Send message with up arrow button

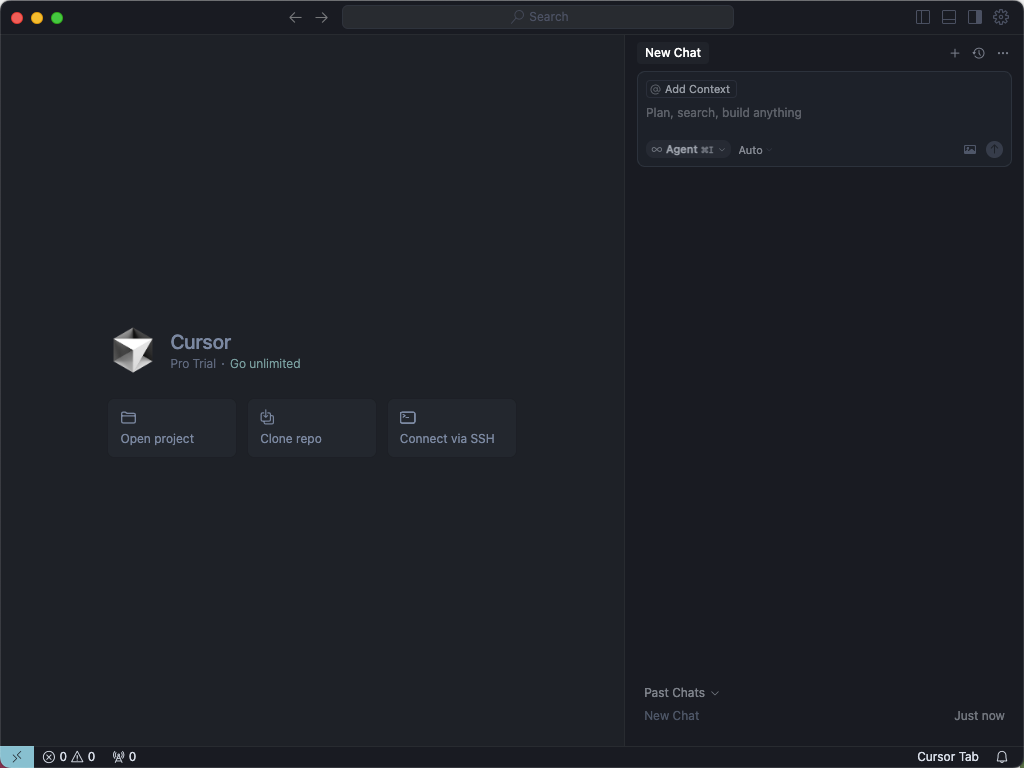(994, 150)
